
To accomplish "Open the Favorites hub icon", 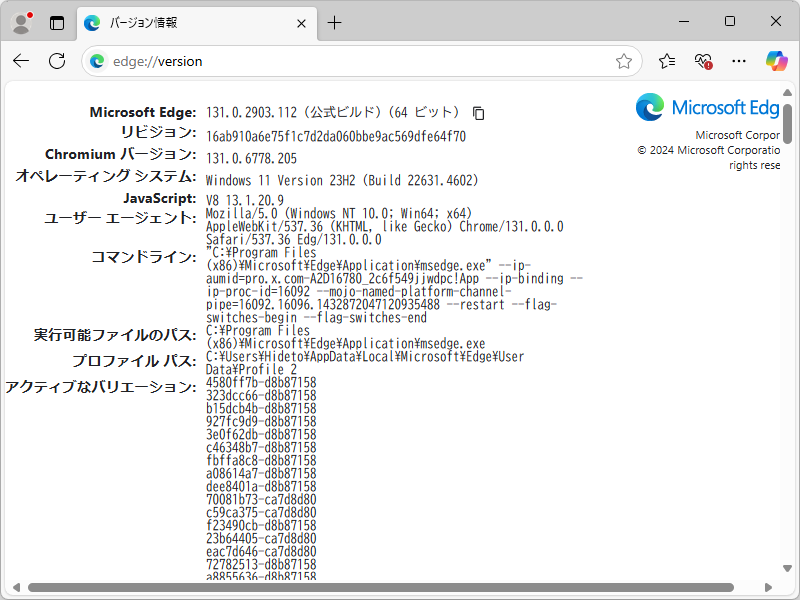I will coord(666,60).
